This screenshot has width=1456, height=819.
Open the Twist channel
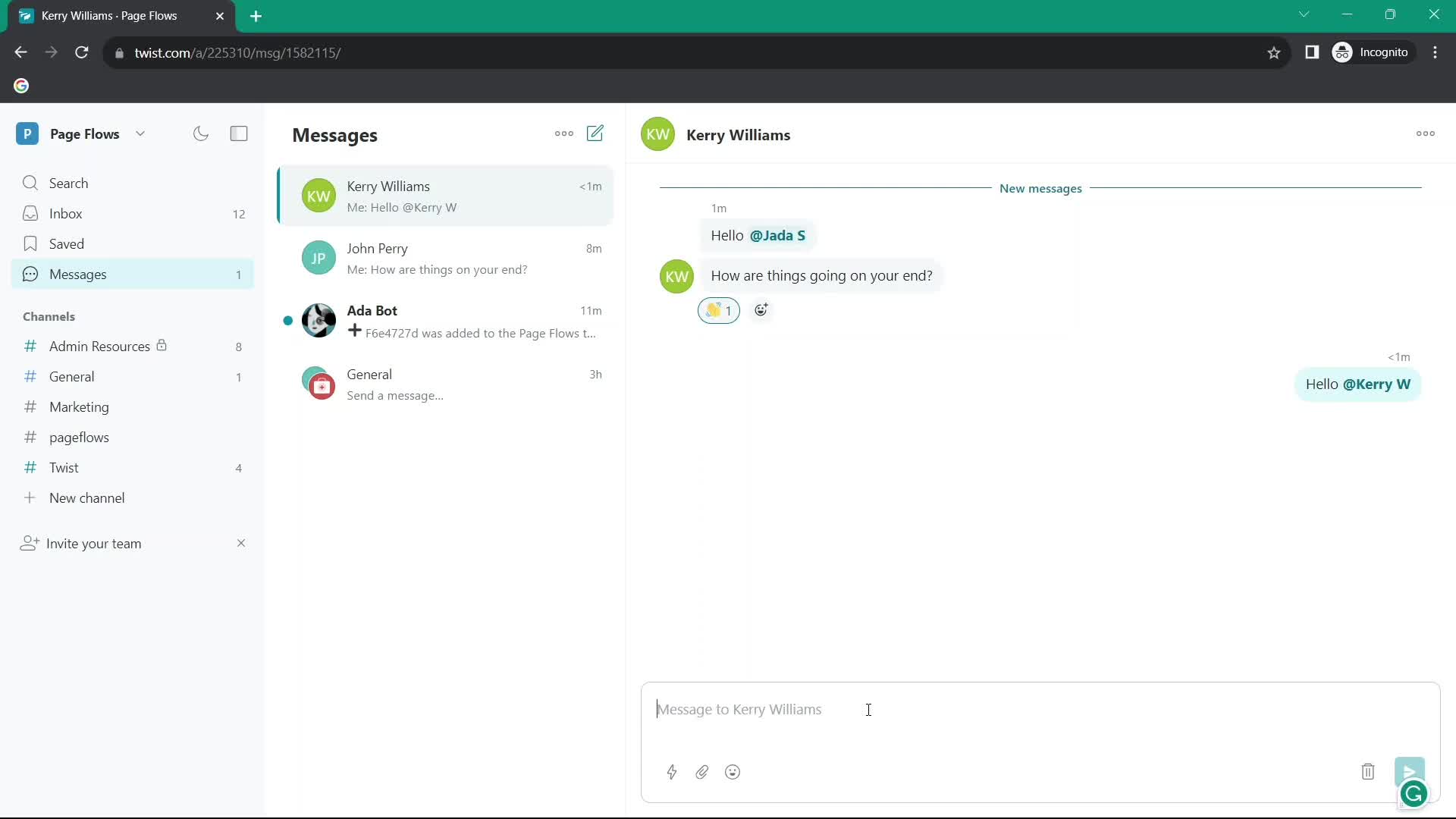[x=133, y=468]
